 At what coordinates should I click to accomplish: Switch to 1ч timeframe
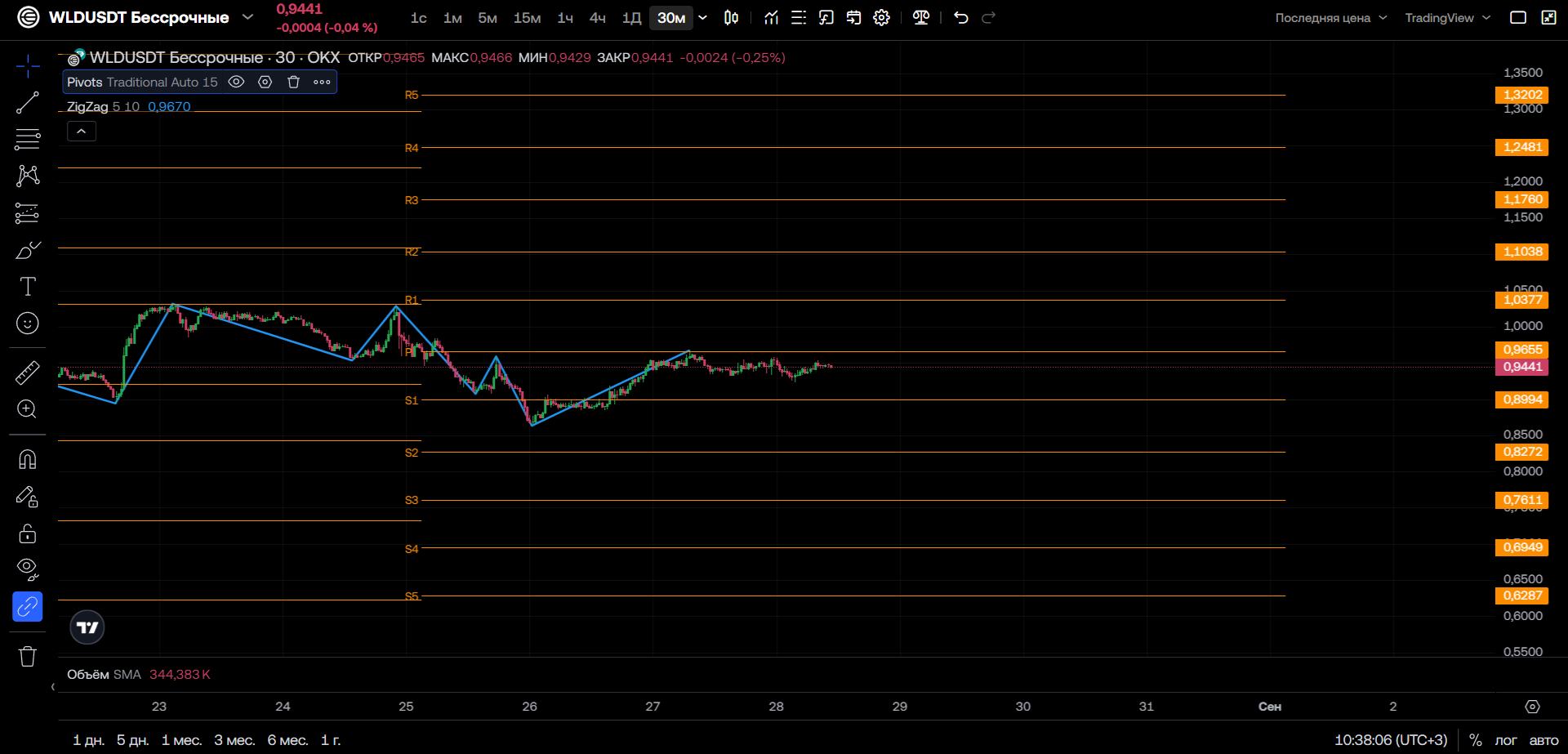tap(565, 18)
